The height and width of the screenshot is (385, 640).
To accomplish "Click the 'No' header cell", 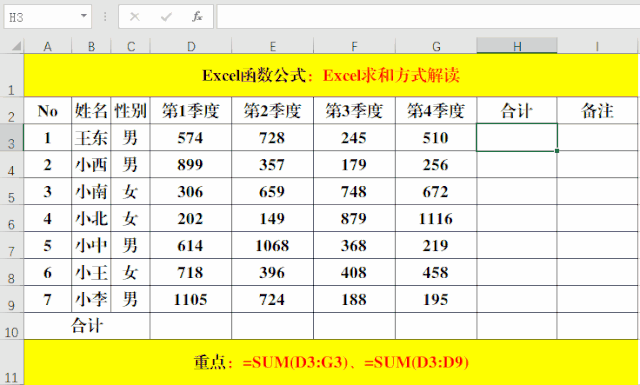I will 48,110.
